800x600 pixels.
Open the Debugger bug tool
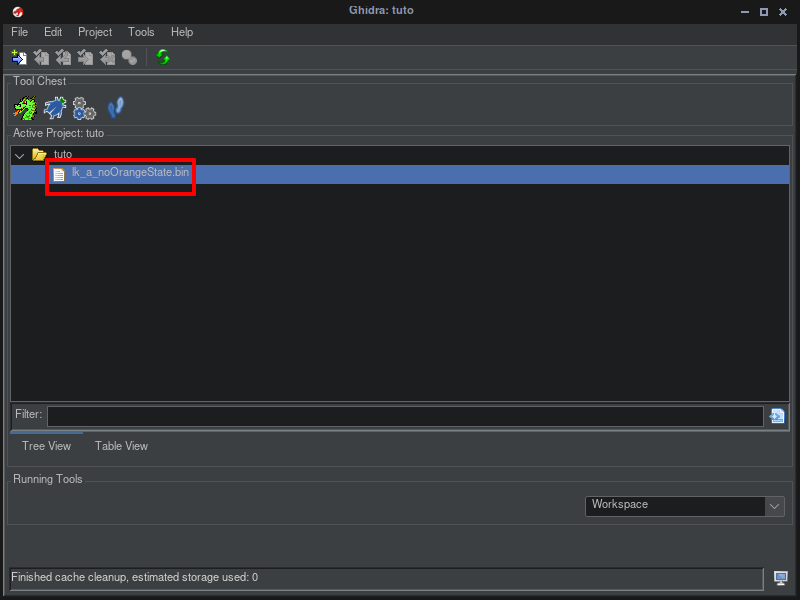(55, 108)
